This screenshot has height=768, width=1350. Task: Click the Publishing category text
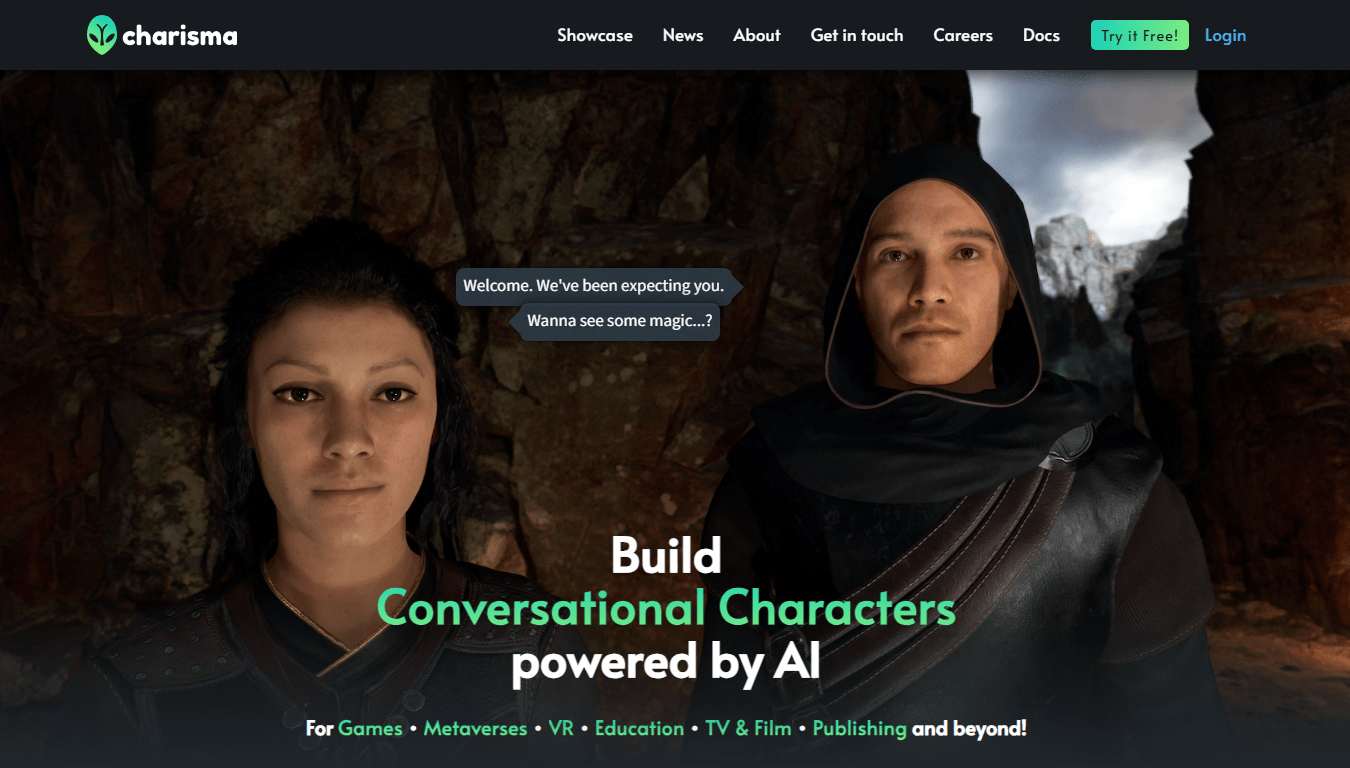pos(859,728)
